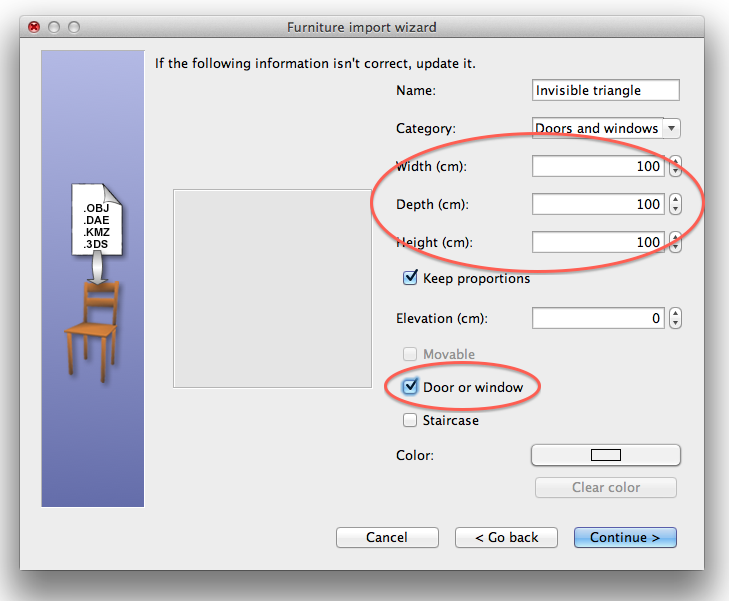Click the Height stepper arrows
729x601 pixels.
tap(676, 242)
